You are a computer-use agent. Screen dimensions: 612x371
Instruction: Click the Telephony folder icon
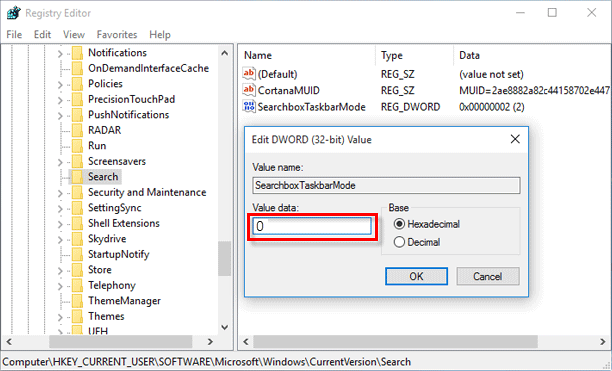[x=77, y=286]
